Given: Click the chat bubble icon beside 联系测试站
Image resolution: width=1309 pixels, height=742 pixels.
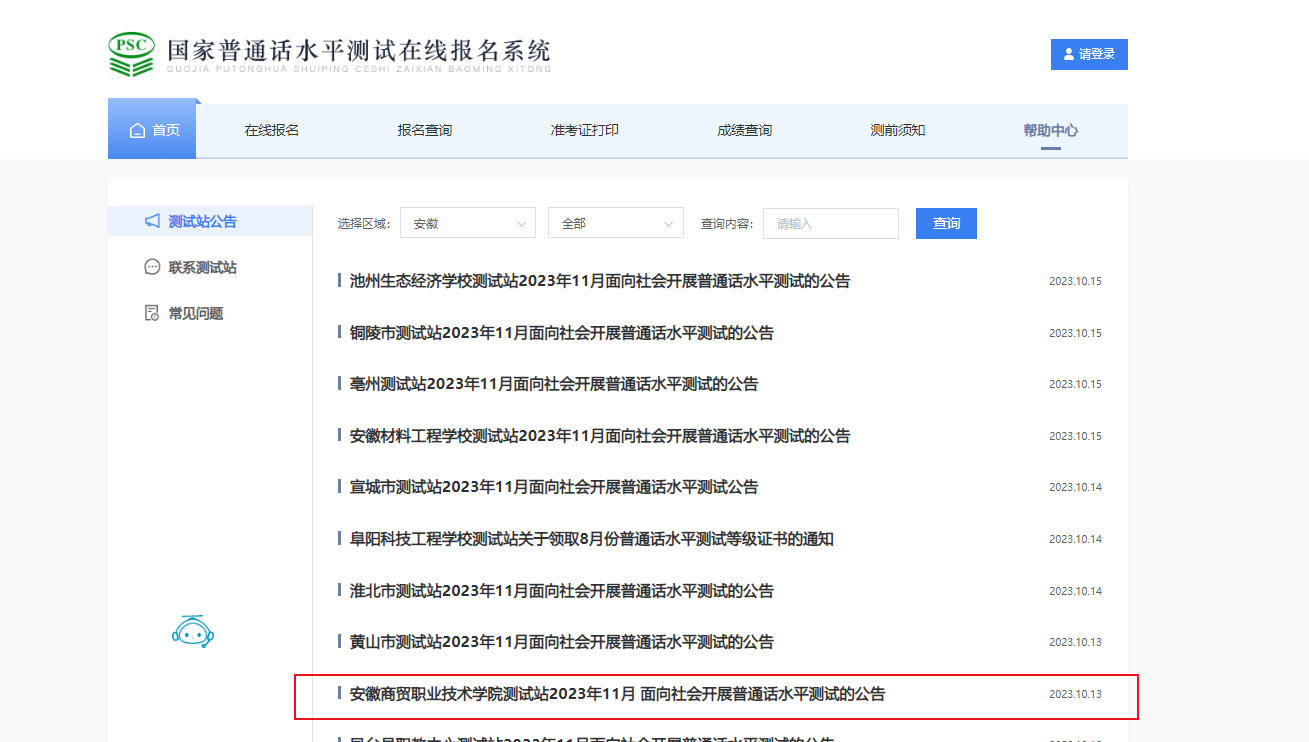Looking at the screenshot, I should pos(152,267).
